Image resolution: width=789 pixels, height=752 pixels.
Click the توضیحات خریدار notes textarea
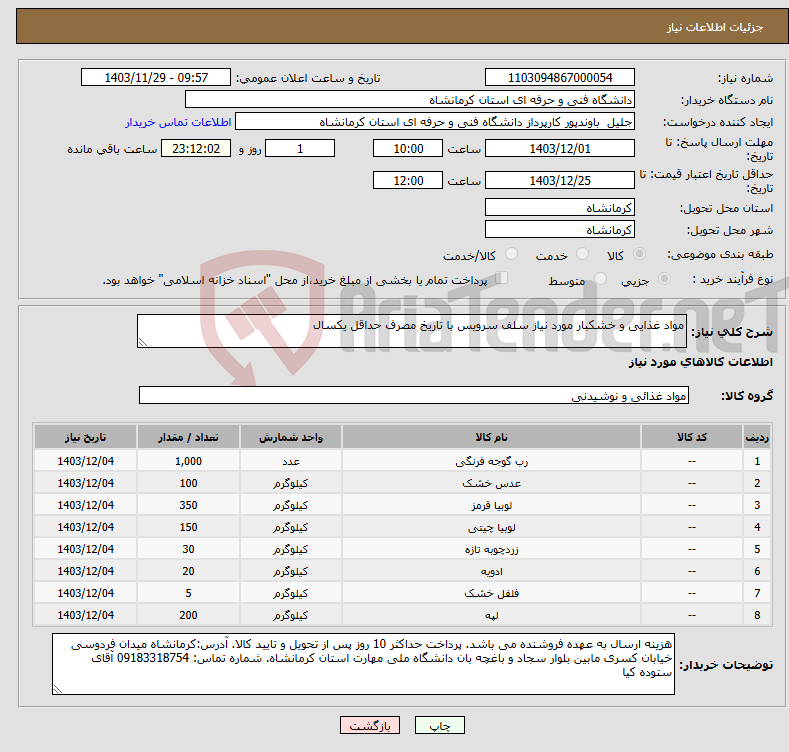(x=363, y=664)
